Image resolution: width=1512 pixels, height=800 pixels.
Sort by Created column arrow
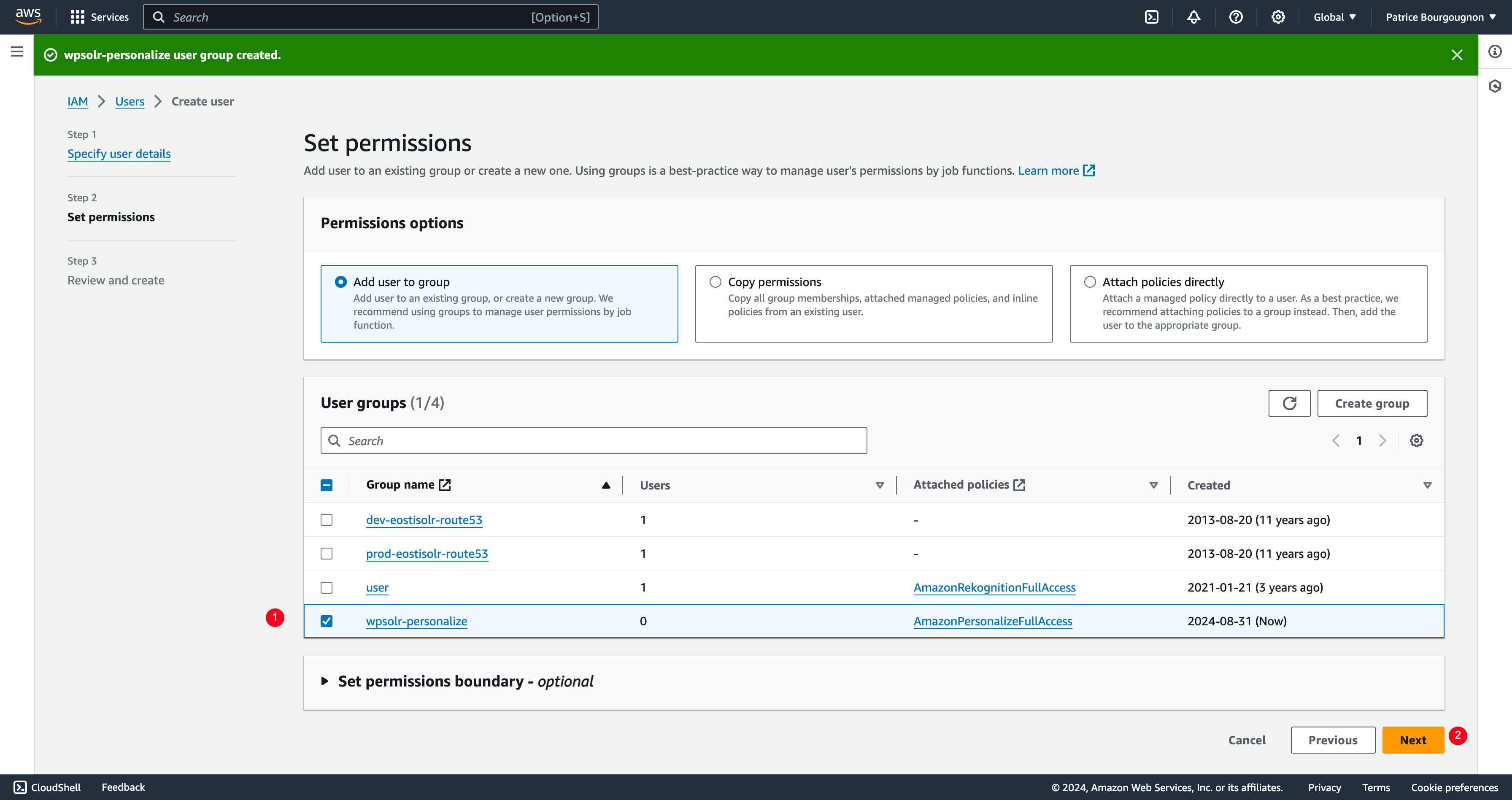point(1427,485)
